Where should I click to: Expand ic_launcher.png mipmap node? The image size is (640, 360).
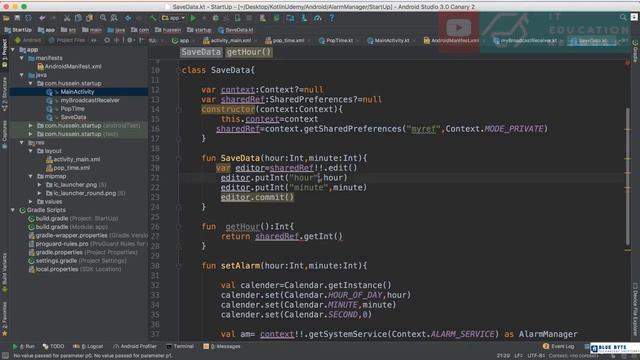click(x=39, y=184)
